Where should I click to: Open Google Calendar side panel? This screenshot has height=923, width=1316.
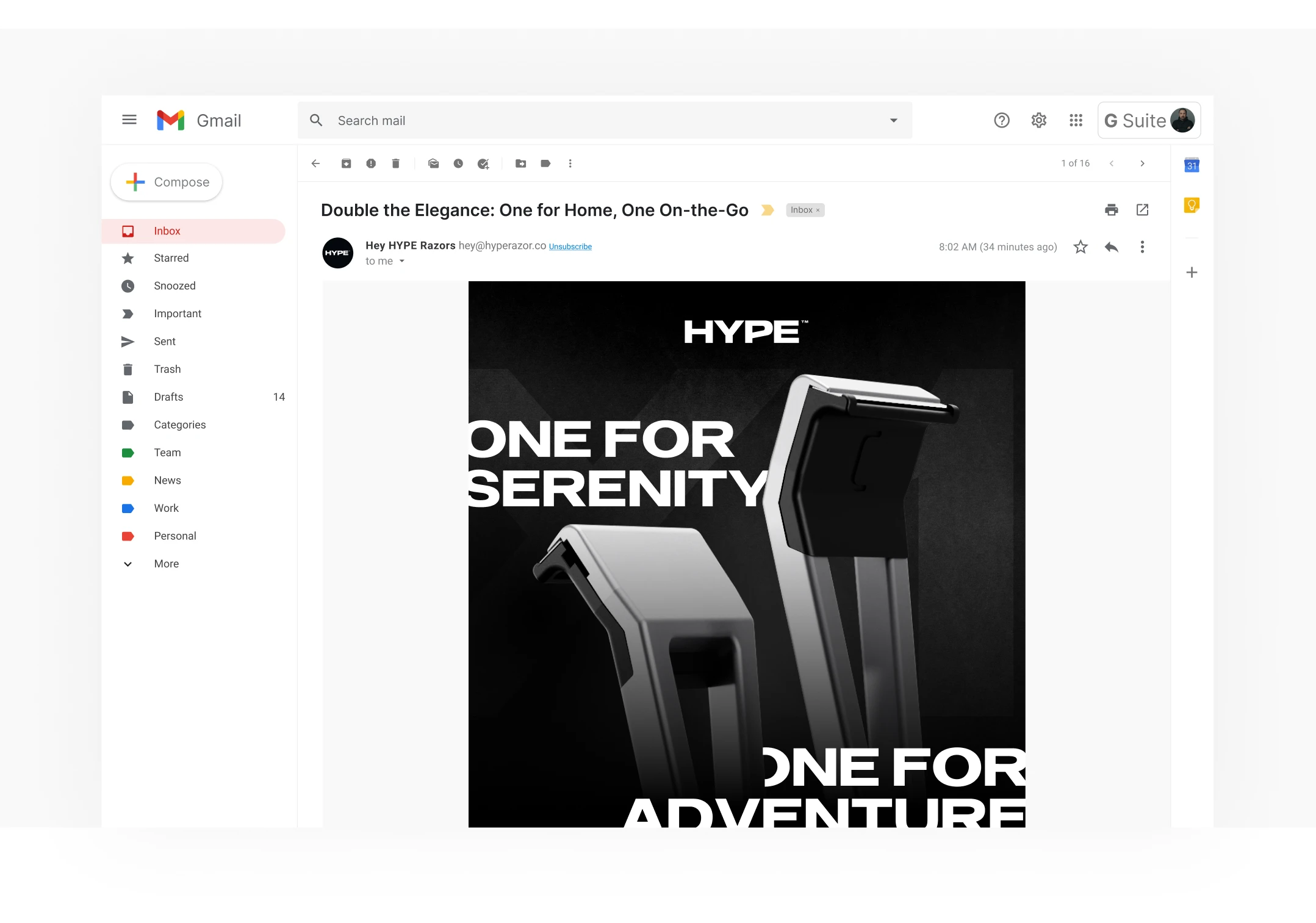1192,165
